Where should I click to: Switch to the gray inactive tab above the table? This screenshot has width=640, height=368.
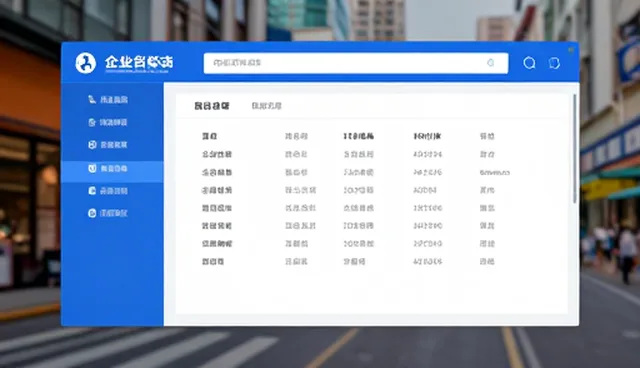pos(267,106)
